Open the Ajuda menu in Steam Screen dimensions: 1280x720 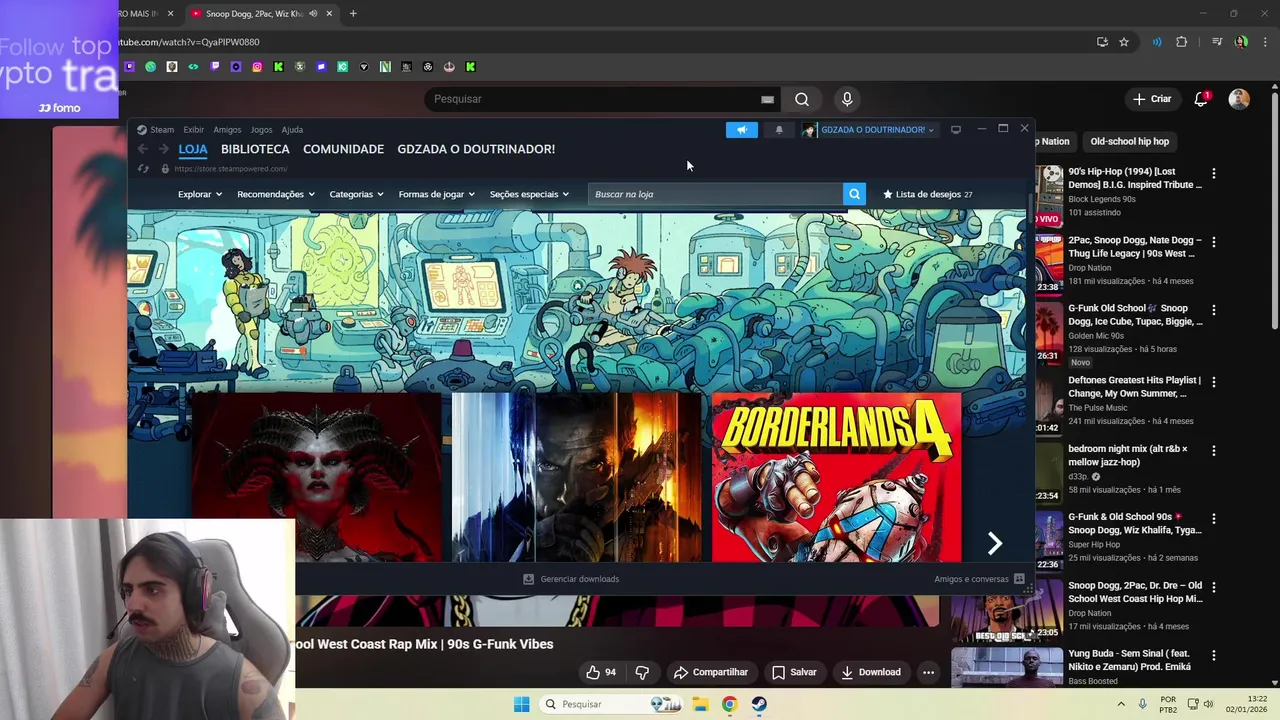click(x=292, y=130)
